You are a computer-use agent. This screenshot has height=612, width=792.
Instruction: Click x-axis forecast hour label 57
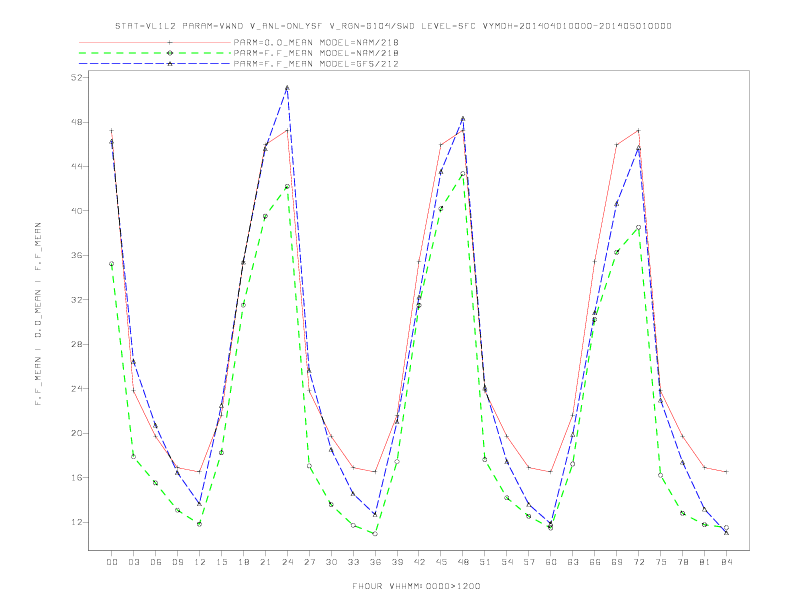pos(529,562)
